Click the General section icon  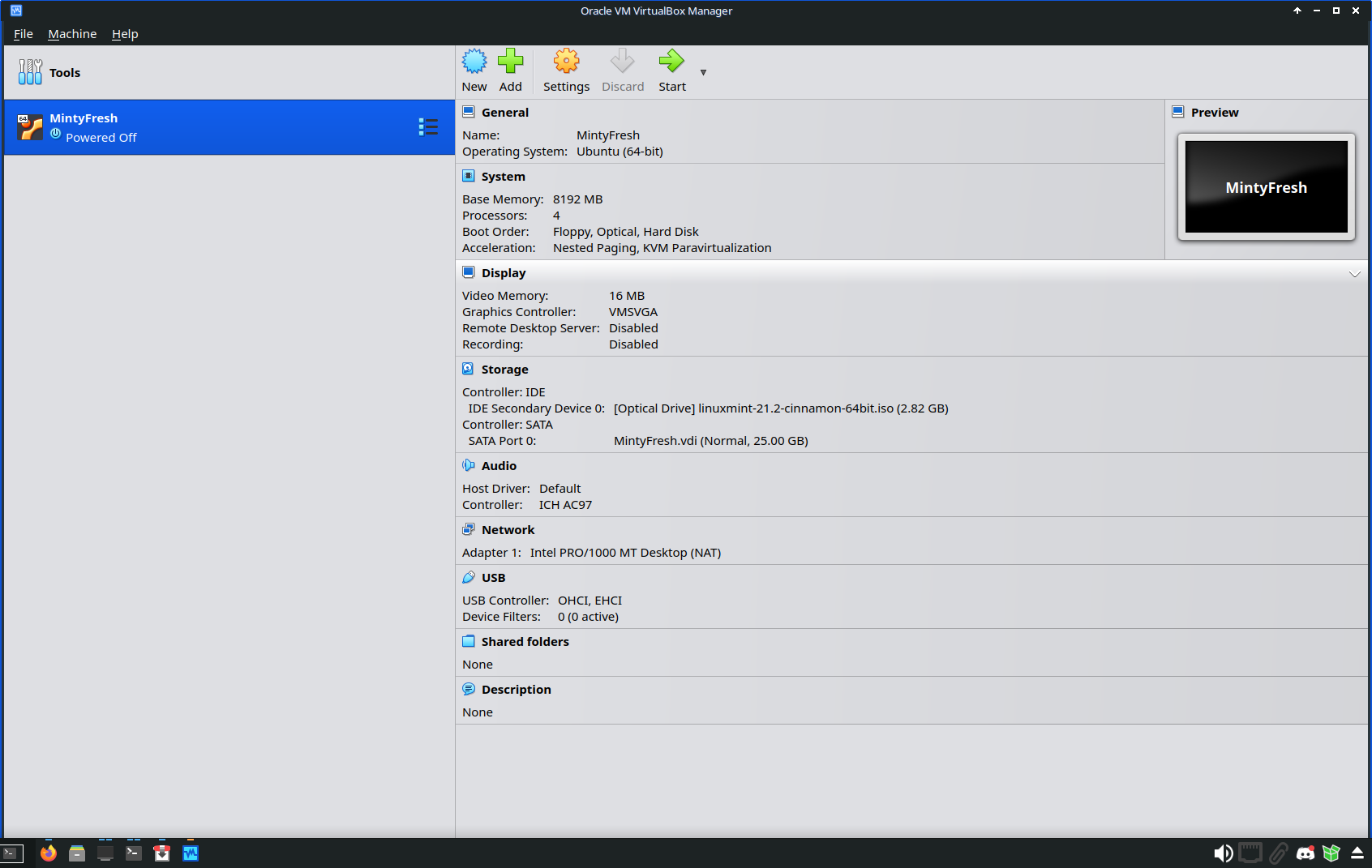coord(469,112)
